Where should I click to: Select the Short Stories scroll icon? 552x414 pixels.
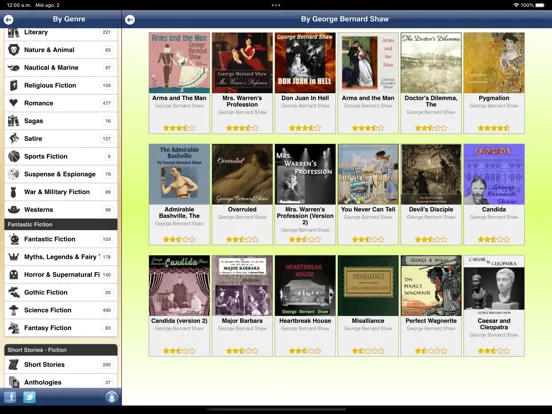(14, 364)
